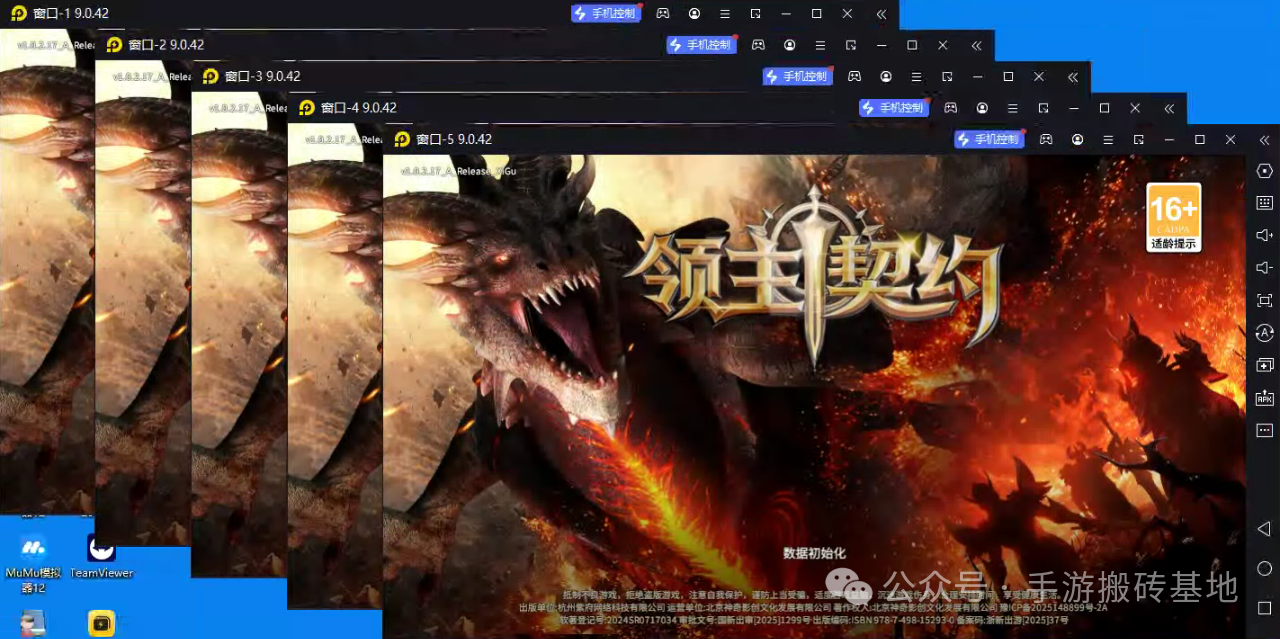The width and height of the screenshot is (1280, 639).
Task: Open the keymapping gamepad icon on 窗口-5
Action: (x=1046, y=139)
